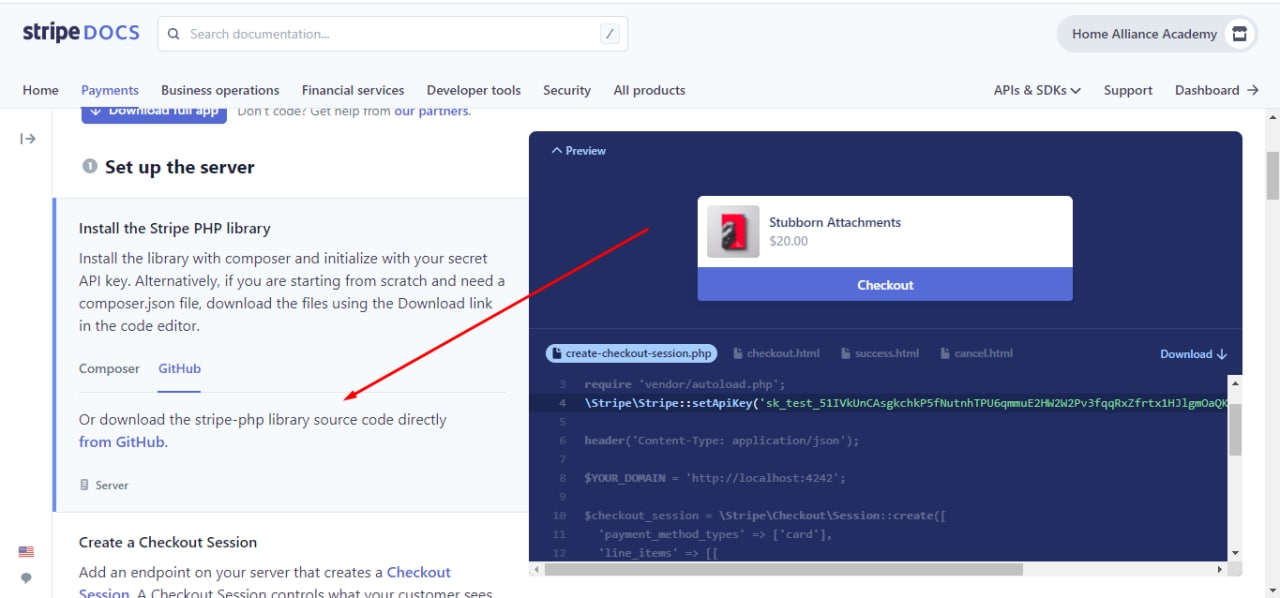1280x598 pixels.
Task: Go to the Home nav item
Action: 41,90
